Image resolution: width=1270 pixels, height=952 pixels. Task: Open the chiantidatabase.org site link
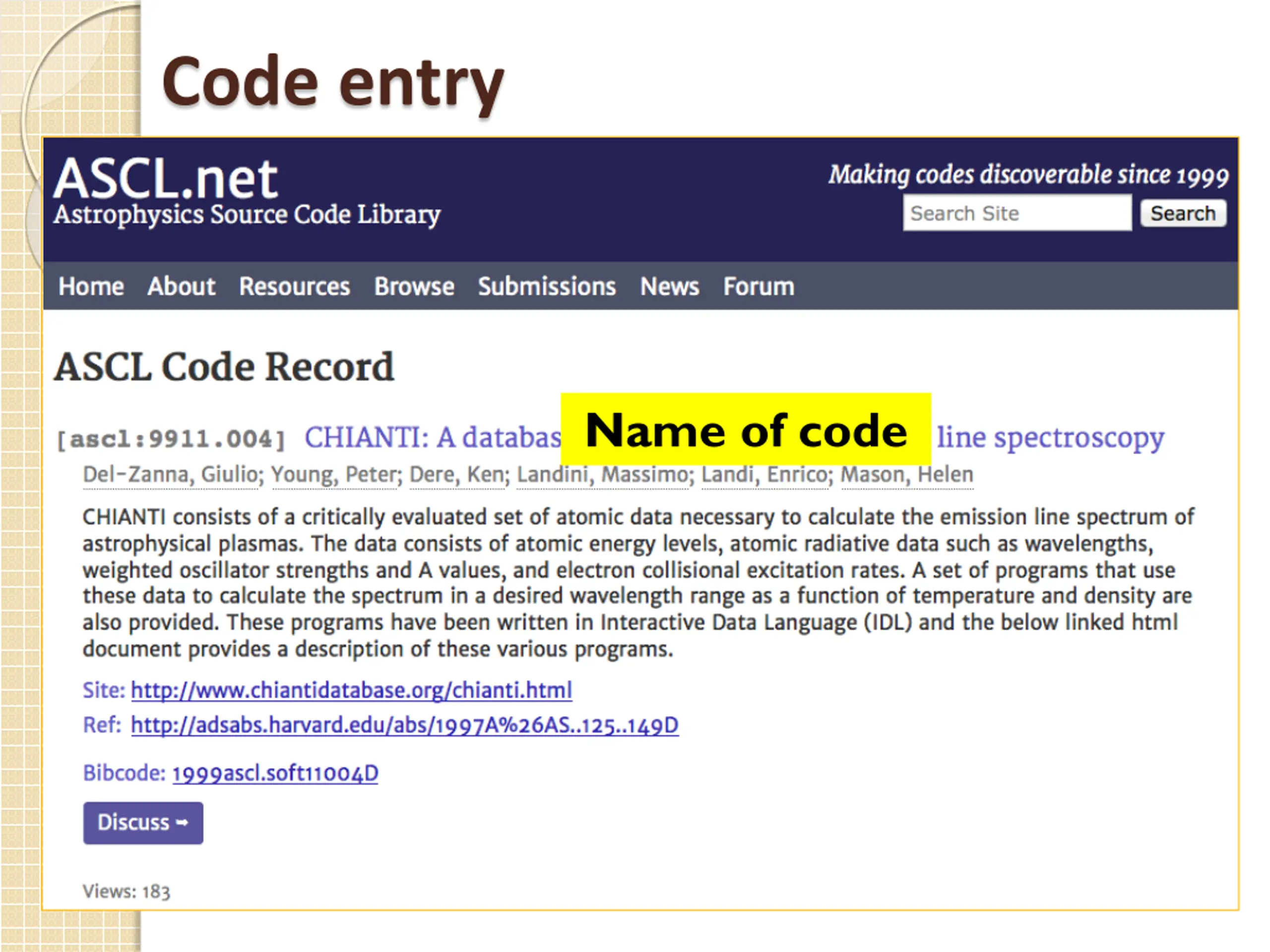pyautogui.click(x=351, y=690)
